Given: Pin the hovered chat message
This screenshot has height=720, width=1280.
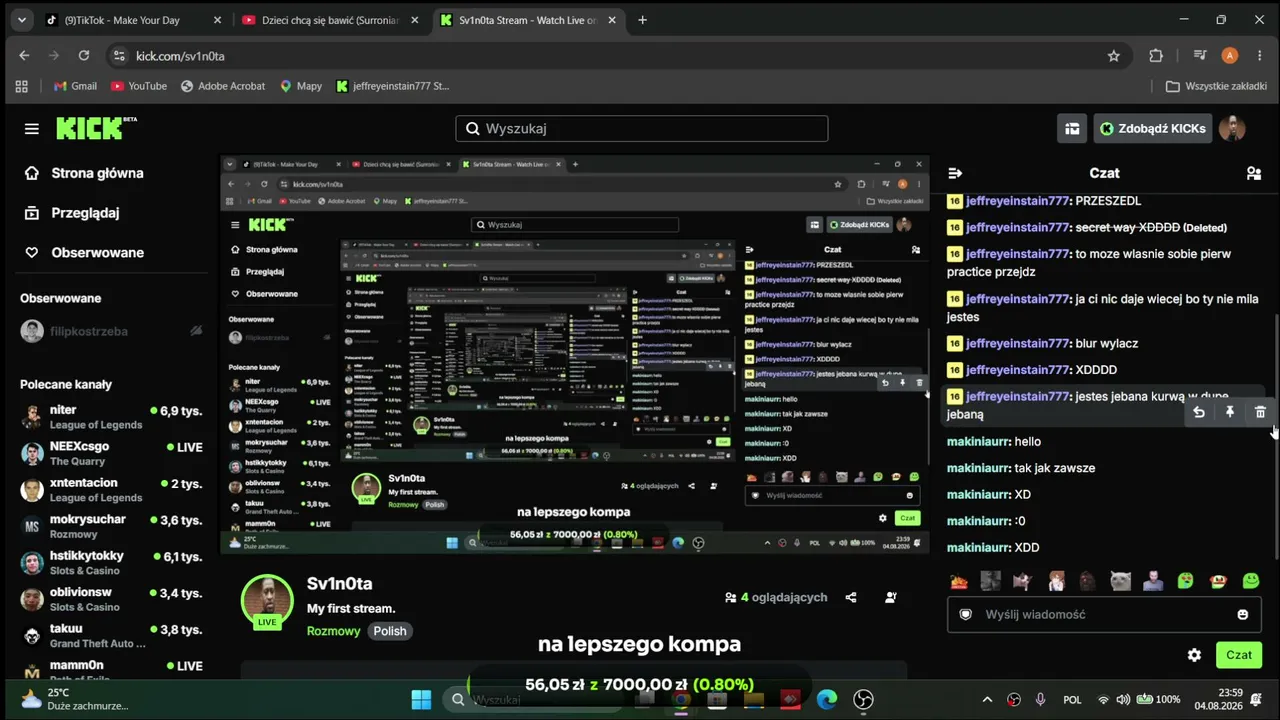Looking at the screenshot, I should (x=1230, y=412).
